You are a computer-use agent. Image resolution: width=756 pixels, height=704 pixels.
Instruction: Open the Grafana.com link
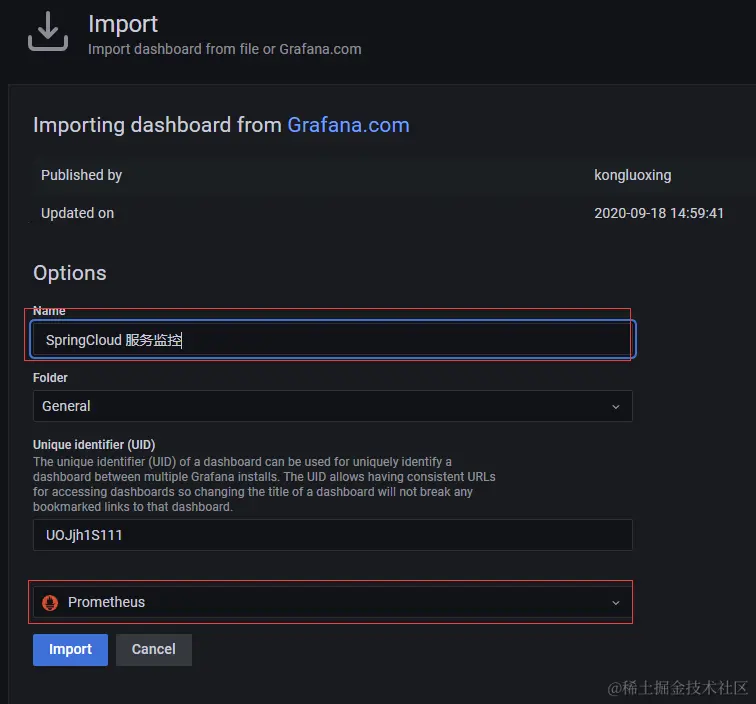(348, 125)
